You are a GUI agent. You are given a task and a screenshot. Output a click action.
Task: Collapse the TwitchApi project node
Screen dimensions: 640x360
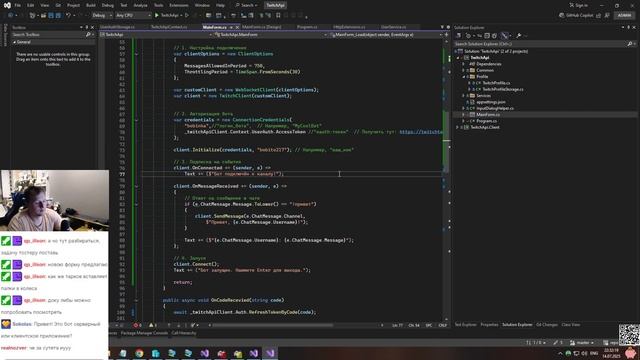[x=458, y=58]
